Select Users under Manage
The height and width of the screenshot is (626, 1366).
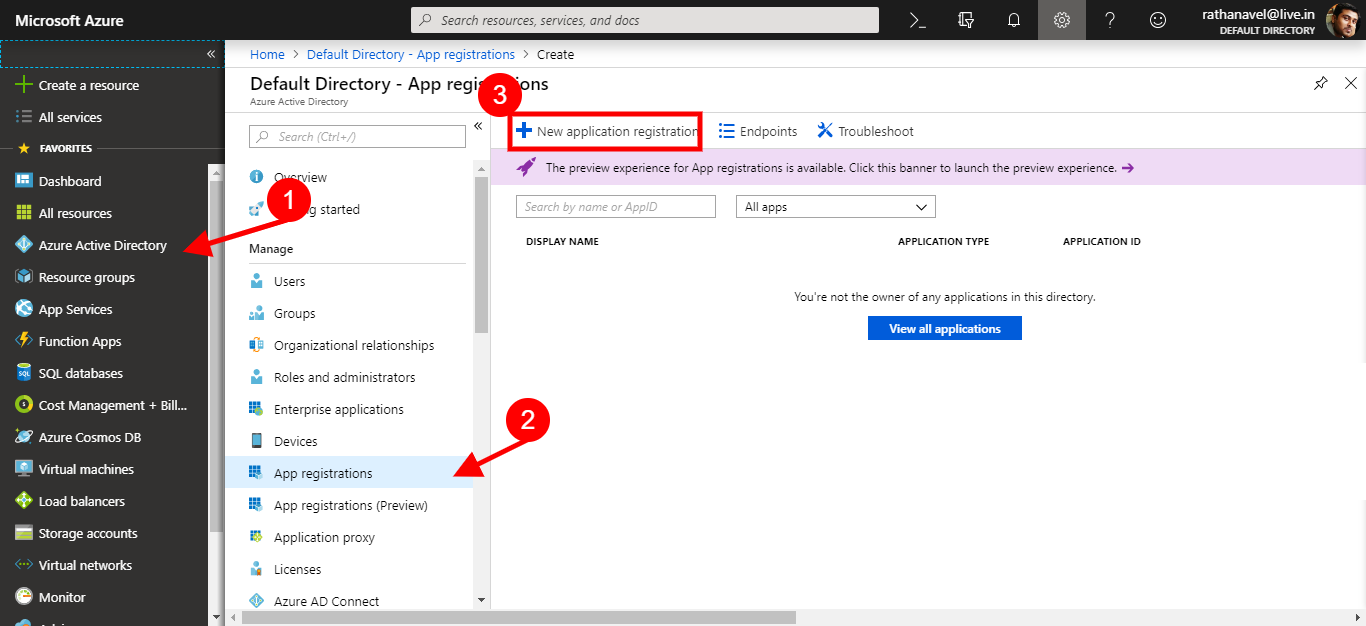288,280
